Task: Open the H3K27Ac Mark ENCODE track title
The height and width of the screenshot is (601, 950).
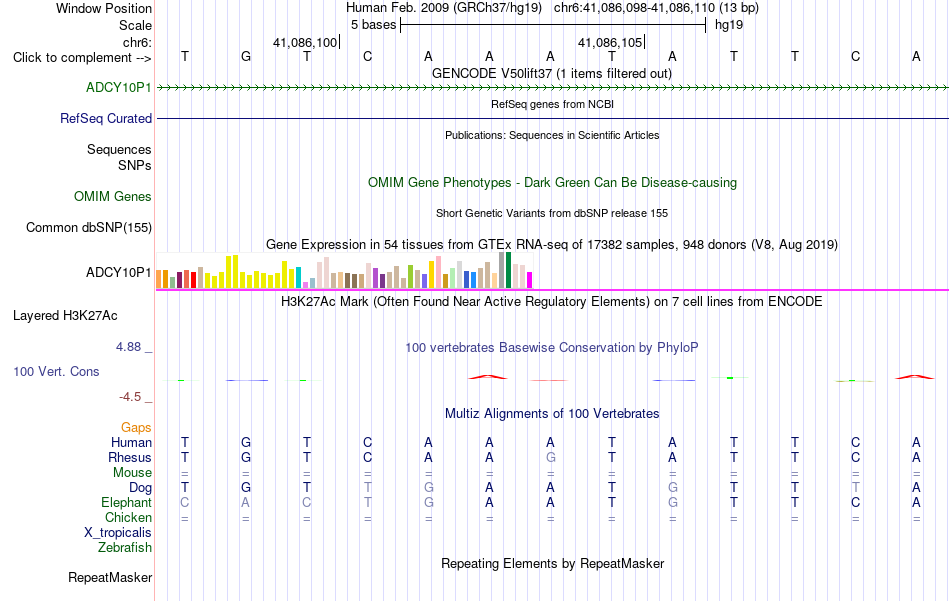Action: tap(551, 302)
